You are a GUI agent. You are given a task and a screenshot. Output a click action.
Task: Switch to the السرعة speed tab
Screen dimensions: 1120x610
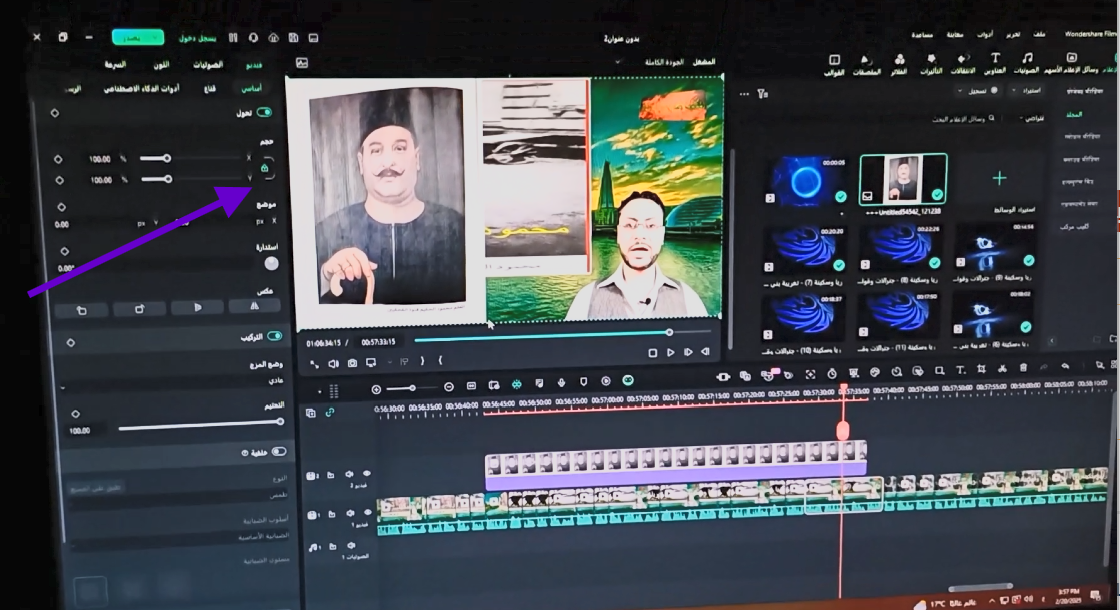[x=115, y=65]
